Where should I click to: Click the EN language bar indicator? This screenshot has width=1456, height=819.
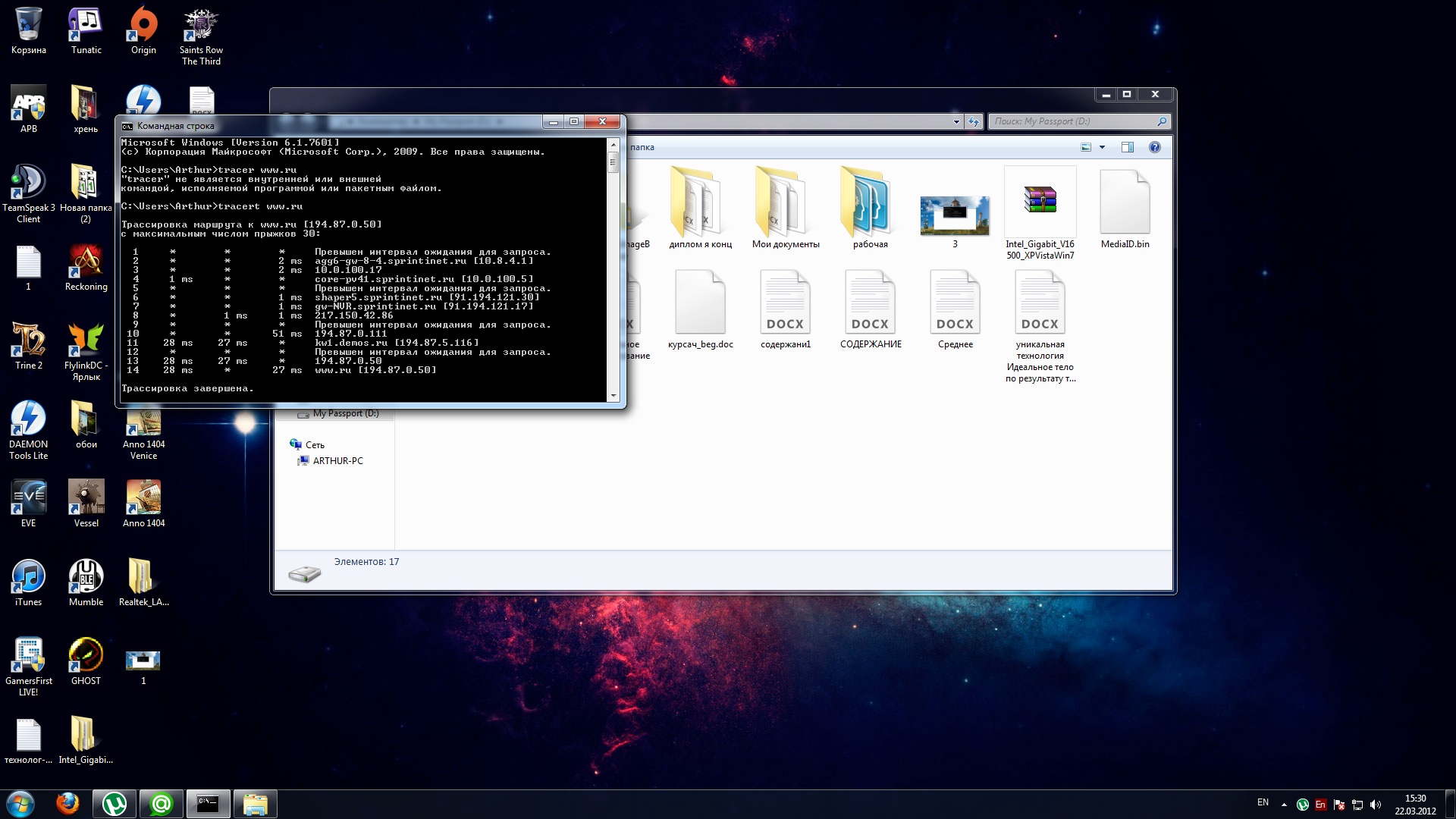(1263, 802)
